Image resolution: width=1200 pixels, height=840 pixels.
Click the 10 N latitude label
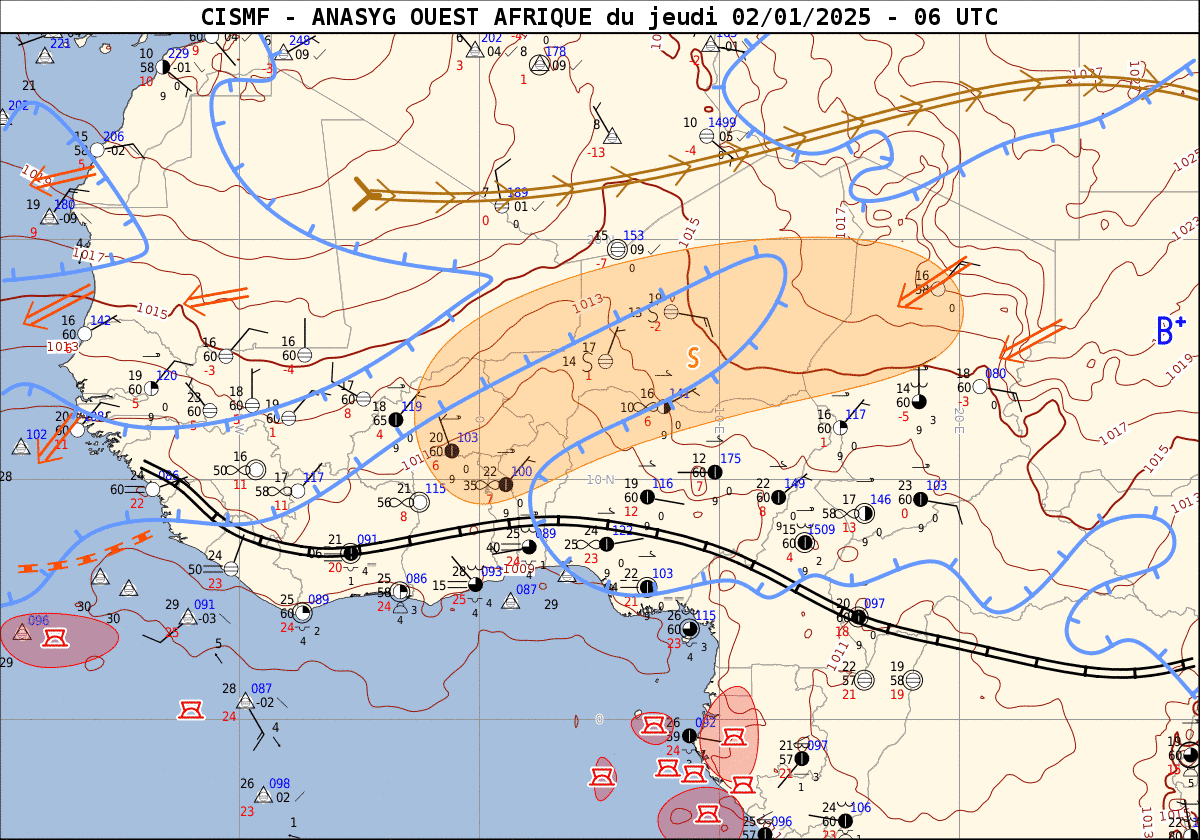[600, 480]
